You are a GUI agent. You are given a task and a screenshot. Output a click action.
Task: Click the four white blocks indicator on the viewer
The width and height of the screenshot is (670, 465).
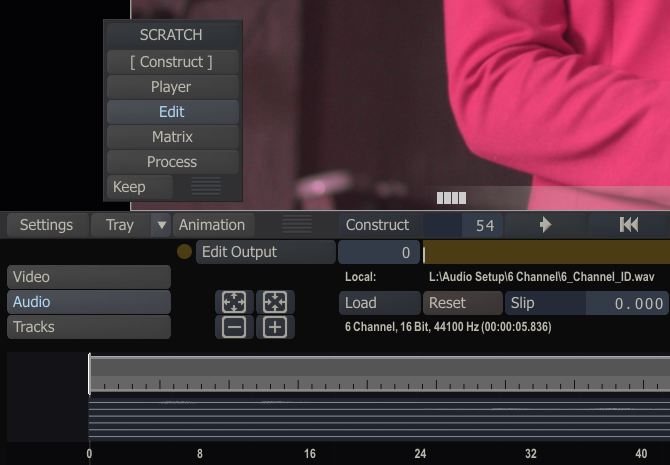451,198
